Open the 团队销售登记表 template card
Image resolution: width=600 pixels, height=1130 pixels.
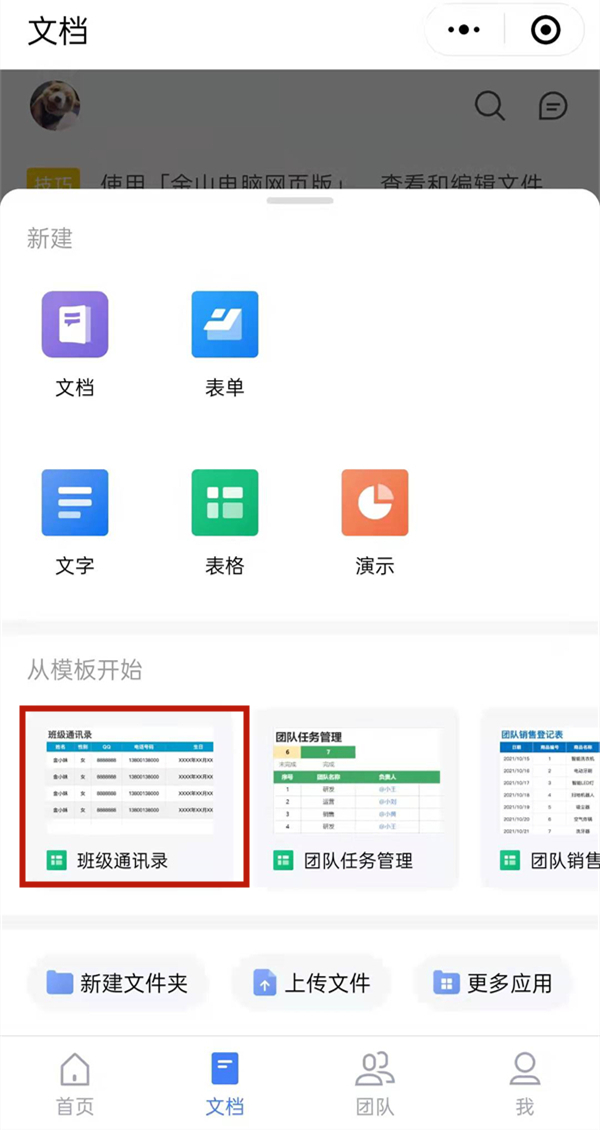541,796
